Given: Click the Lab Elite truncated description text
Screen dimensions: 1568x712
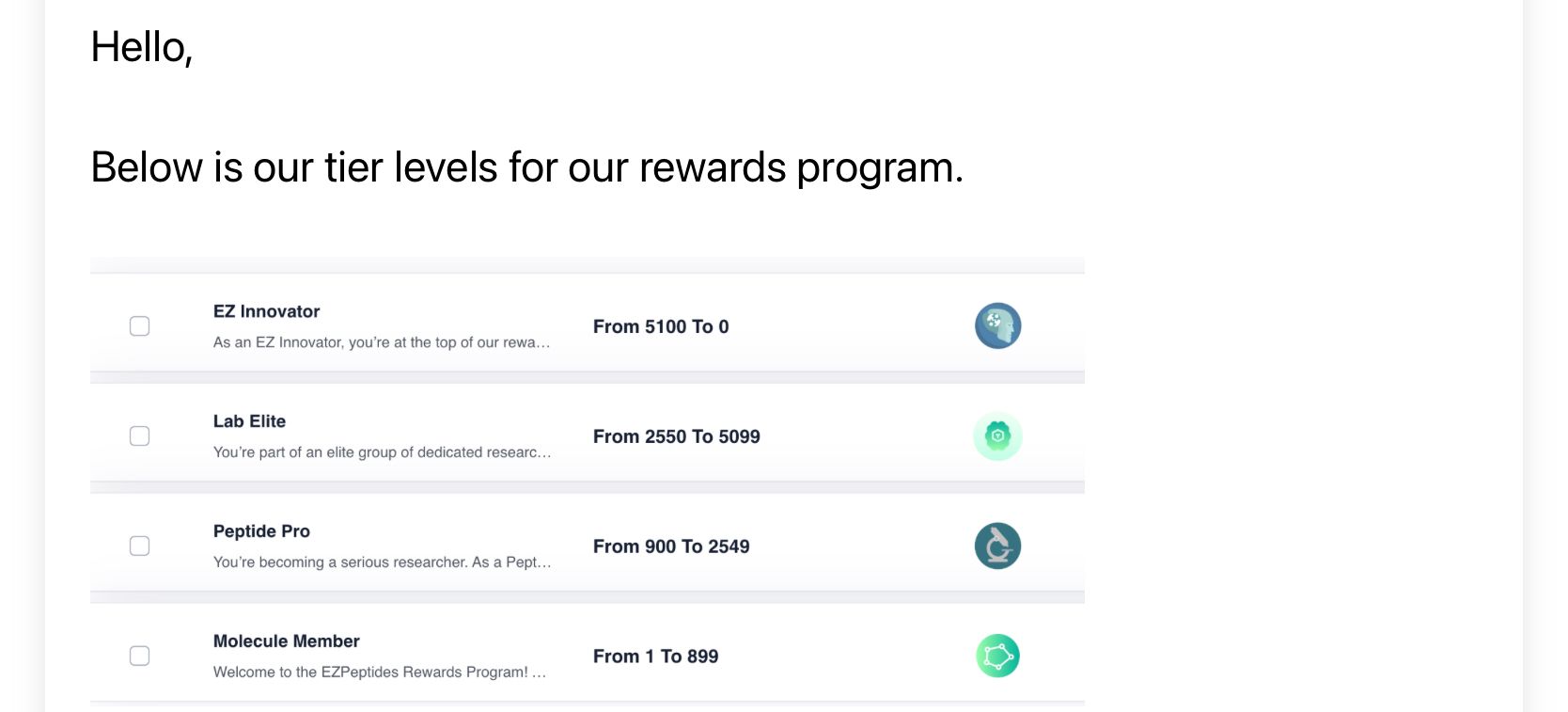Looking at the screenshot, I should click(381, 452).
